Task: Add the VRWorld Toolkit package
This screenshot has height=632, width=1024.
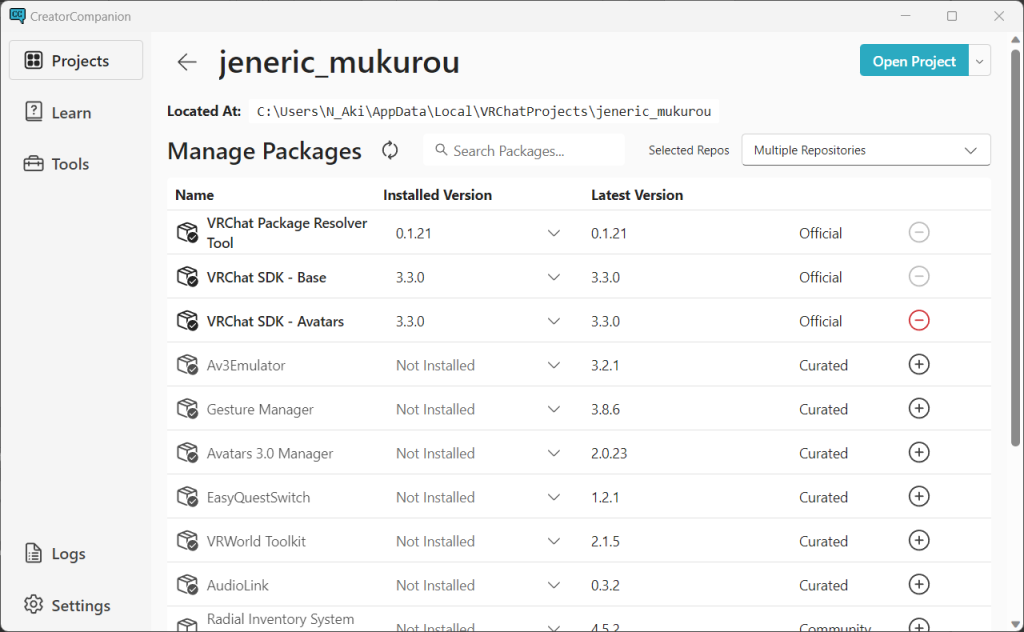Action: click(x=919, y=541)
